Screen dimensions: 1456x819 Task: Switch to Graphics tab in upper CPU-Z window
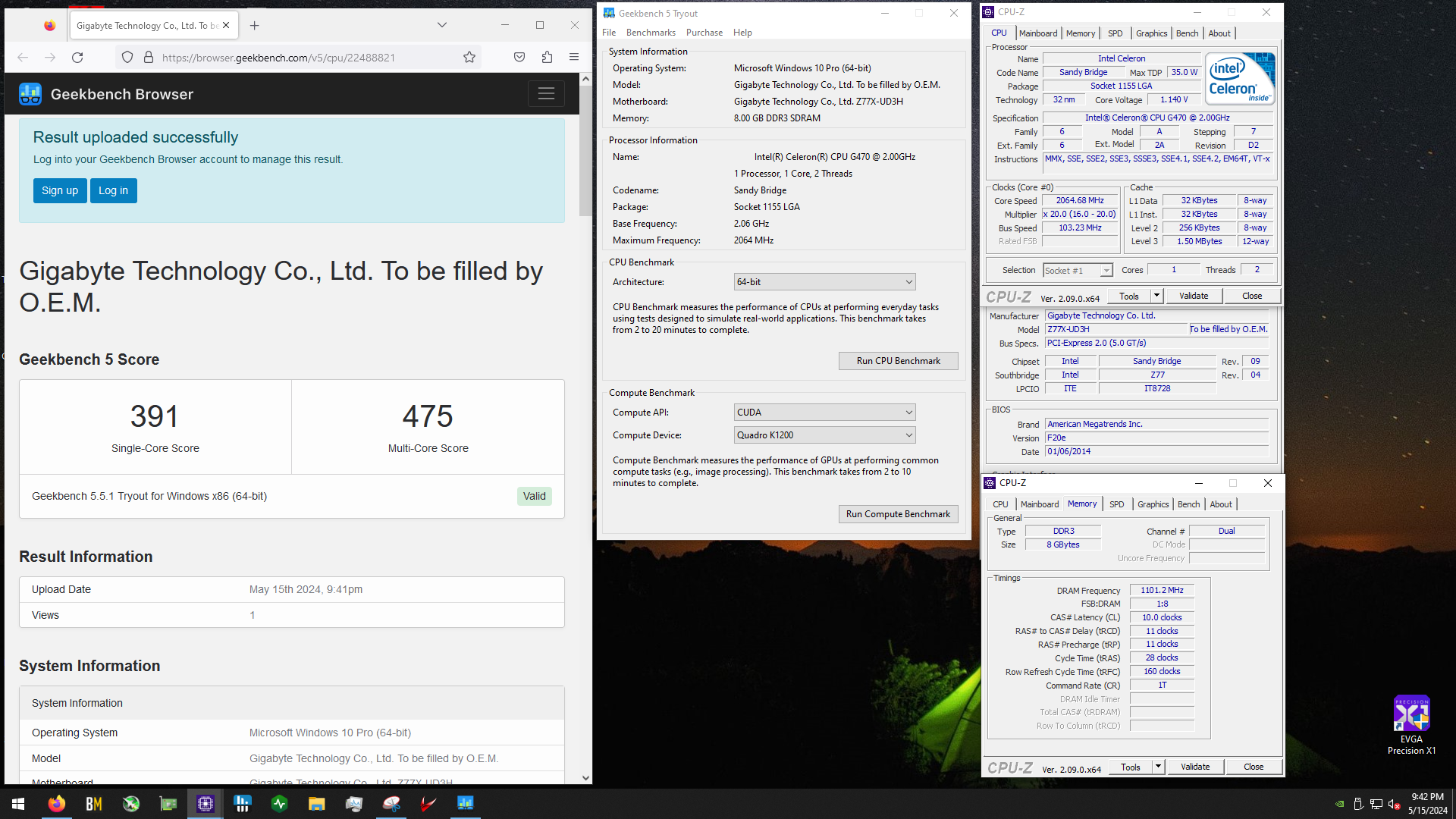click(x=1151, y=33)
